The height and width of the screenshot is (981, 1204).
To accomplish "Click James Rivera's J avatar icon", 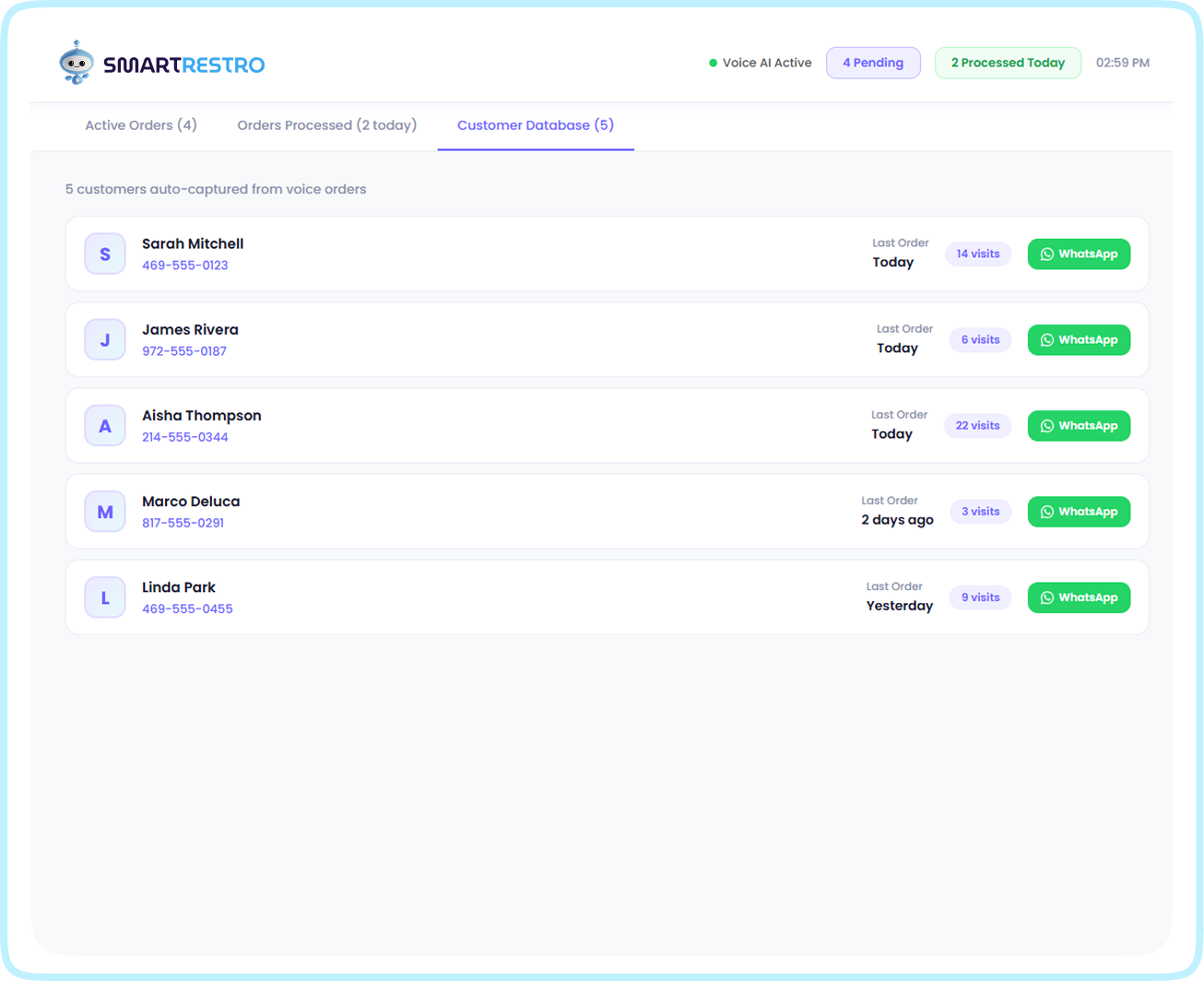I will pyautogui.click(x=105, y=339).
